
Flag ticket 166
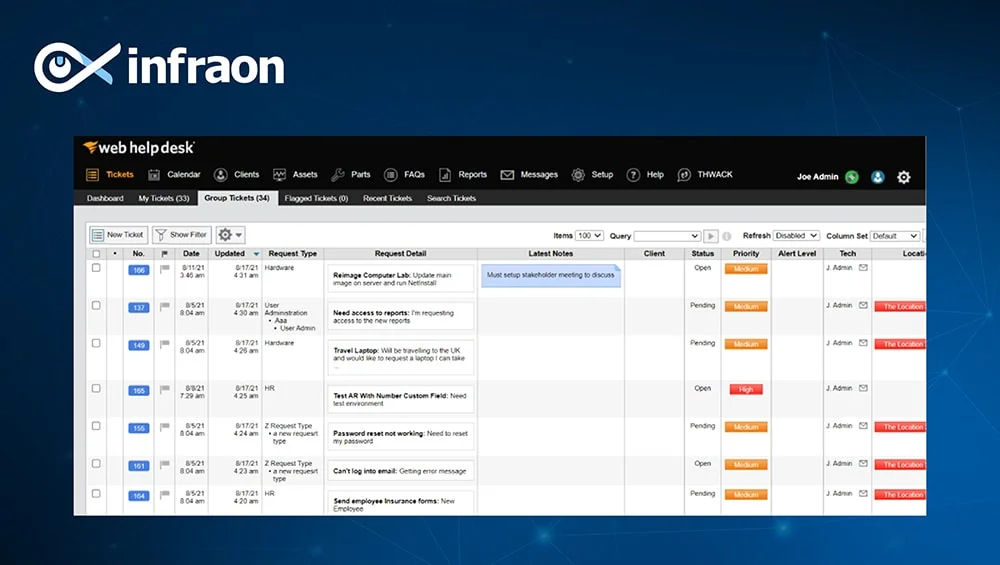[x=165, y=269]
